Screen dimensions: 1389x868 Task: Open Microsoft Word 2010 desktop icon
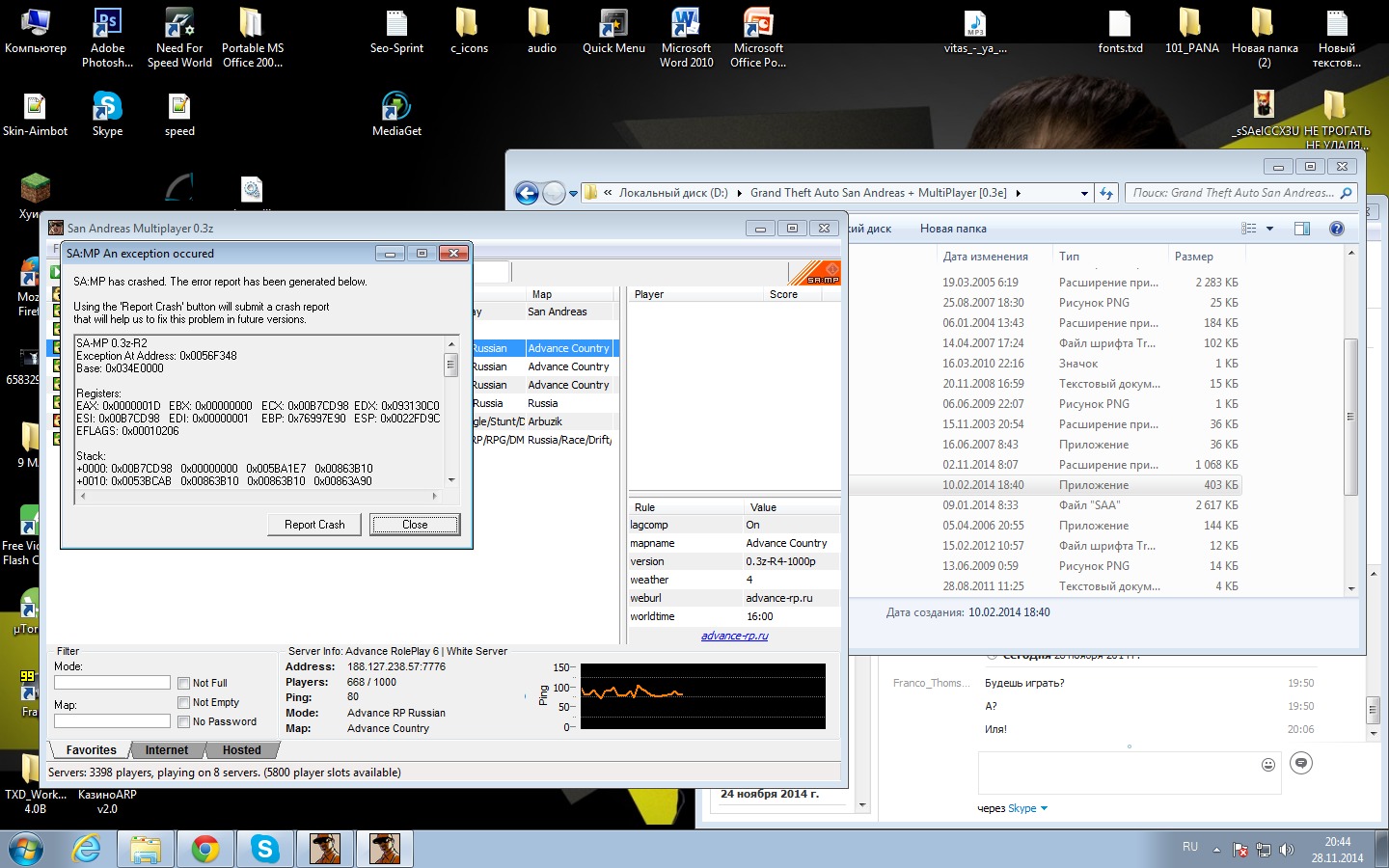pos(686,39)
